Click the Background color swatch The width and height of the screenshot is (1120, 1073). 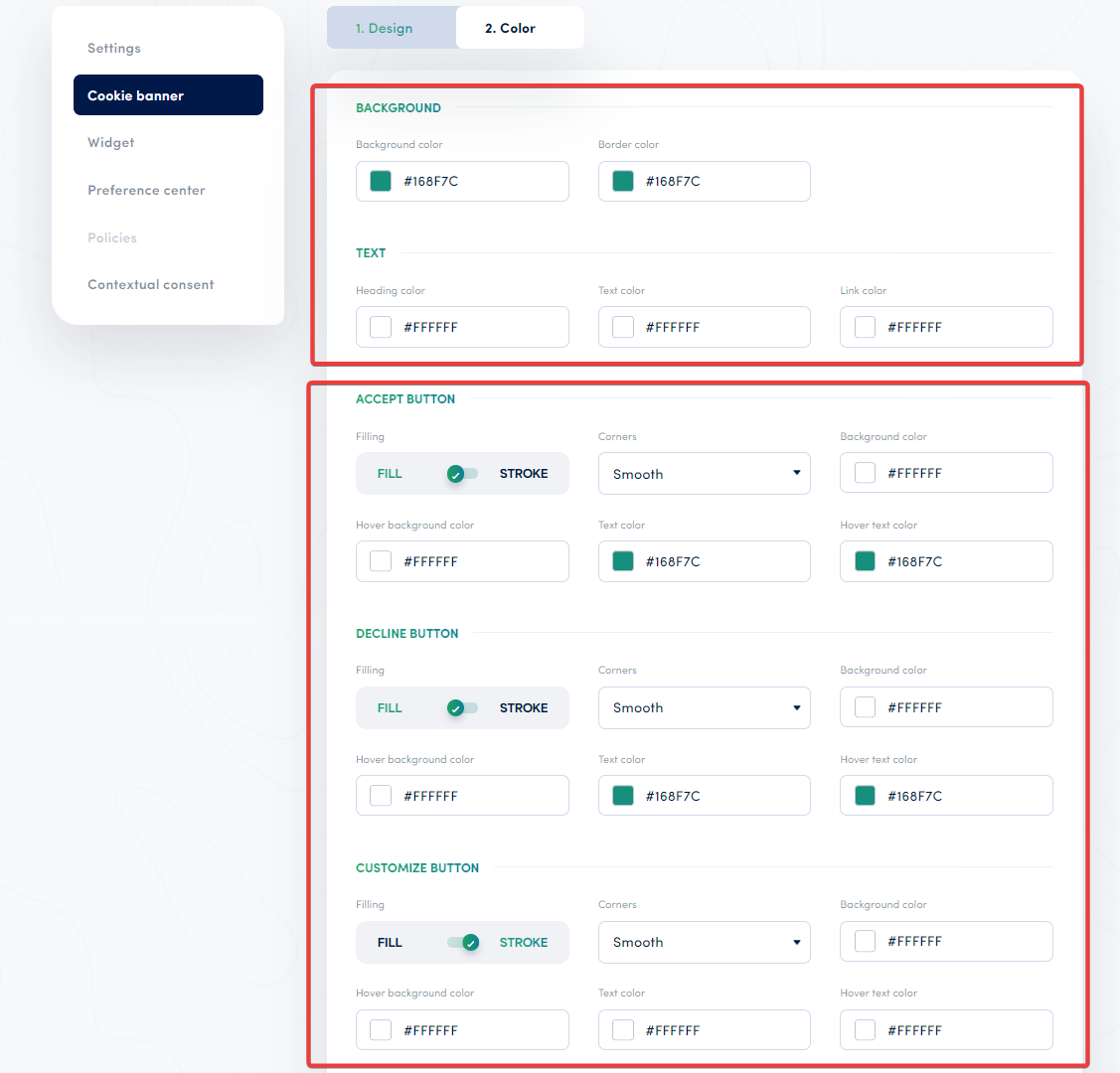pyautogui.click(x=379, y=181)
